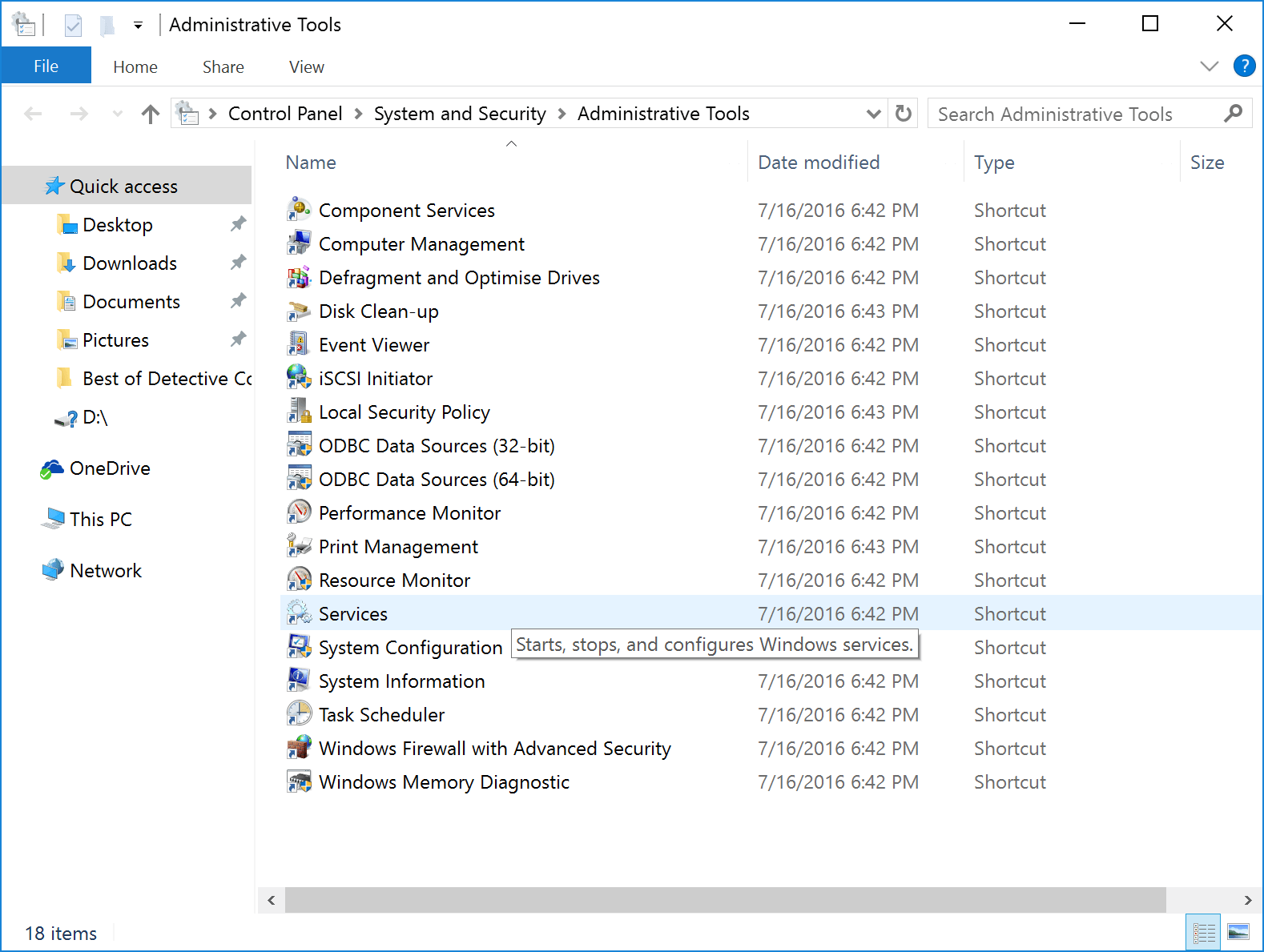The image size is (1264, 952).
Task: Select the Windows Memory Diagnostic icon
Action: (x=299, y=781)
